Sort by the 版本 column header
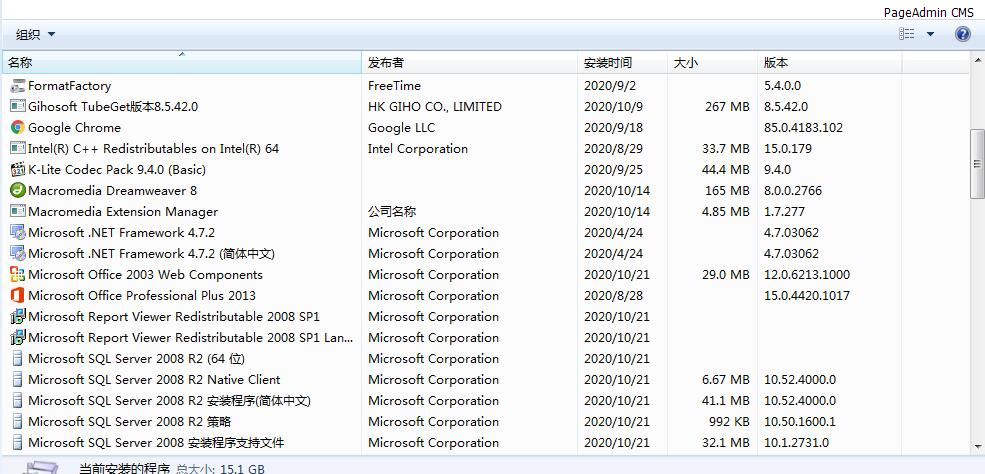 (x=830, y=63)
